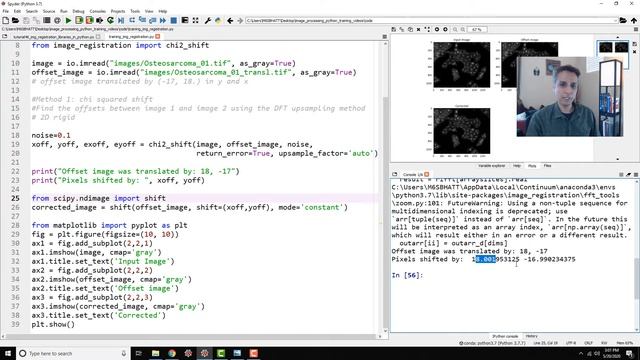The width and height of the screenshot is (640, 360).
Task: Run the file with the green play button
Action: click(x=68, y=20)
